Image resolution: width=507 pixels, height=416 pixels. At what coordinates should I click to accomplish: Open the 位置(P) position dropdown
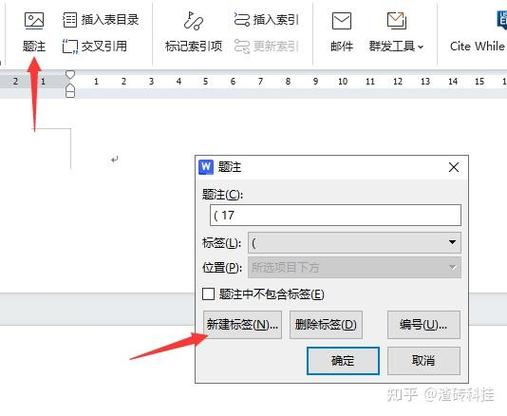click(x=355, y=267)
